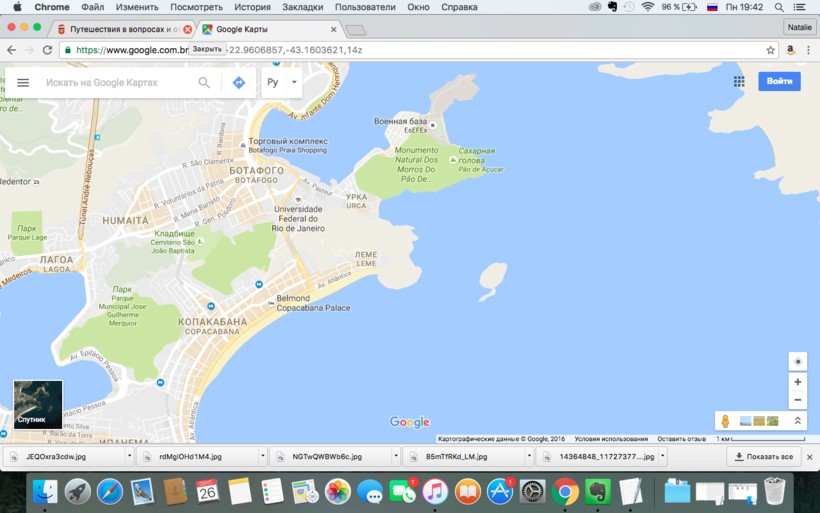Click the Условия использования link
This screenshot has width=820, height=513.
(611, 439)
